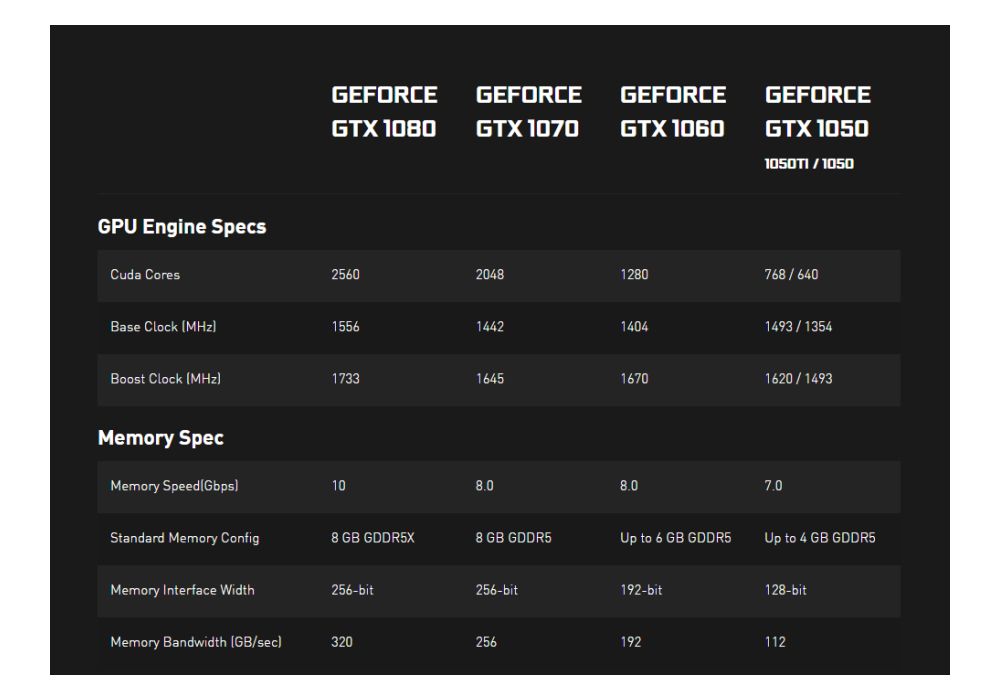Click the Memory Interface Width row label

182,590
